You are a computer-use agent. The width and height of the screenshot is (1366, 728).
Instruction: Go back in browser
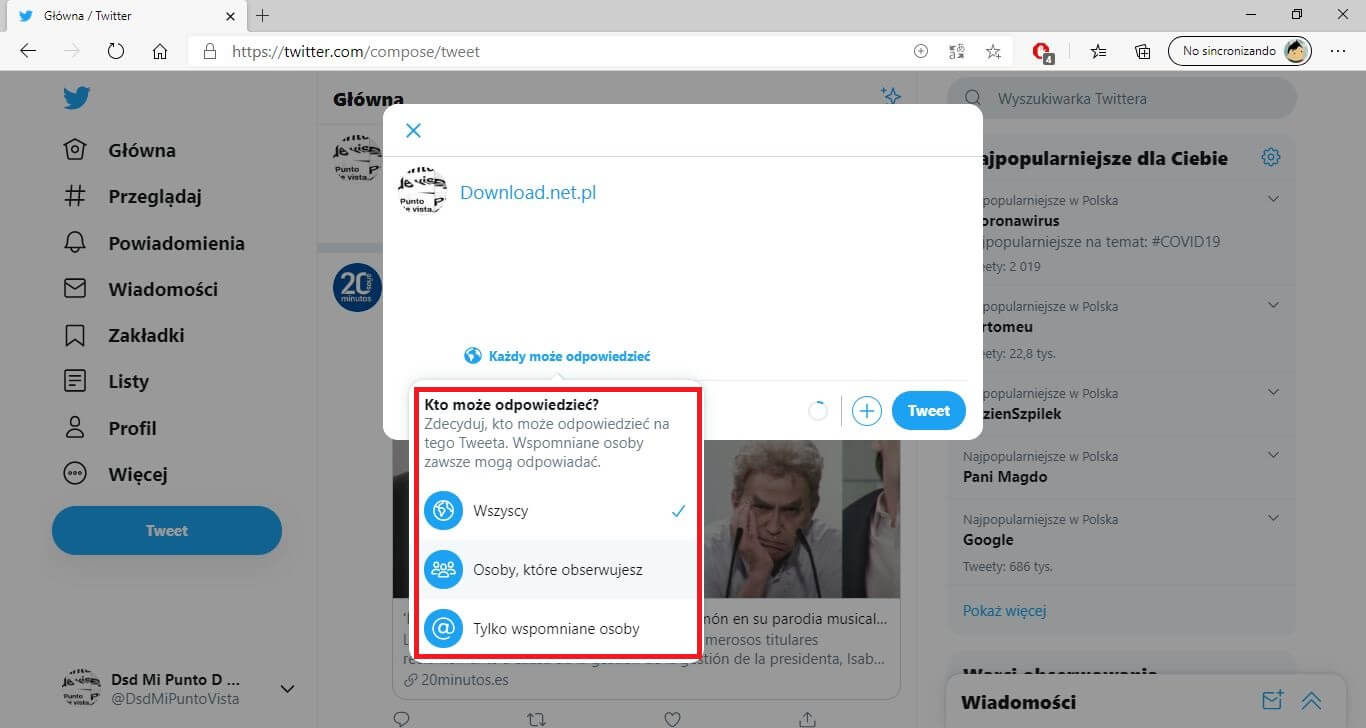click(28, 51)
